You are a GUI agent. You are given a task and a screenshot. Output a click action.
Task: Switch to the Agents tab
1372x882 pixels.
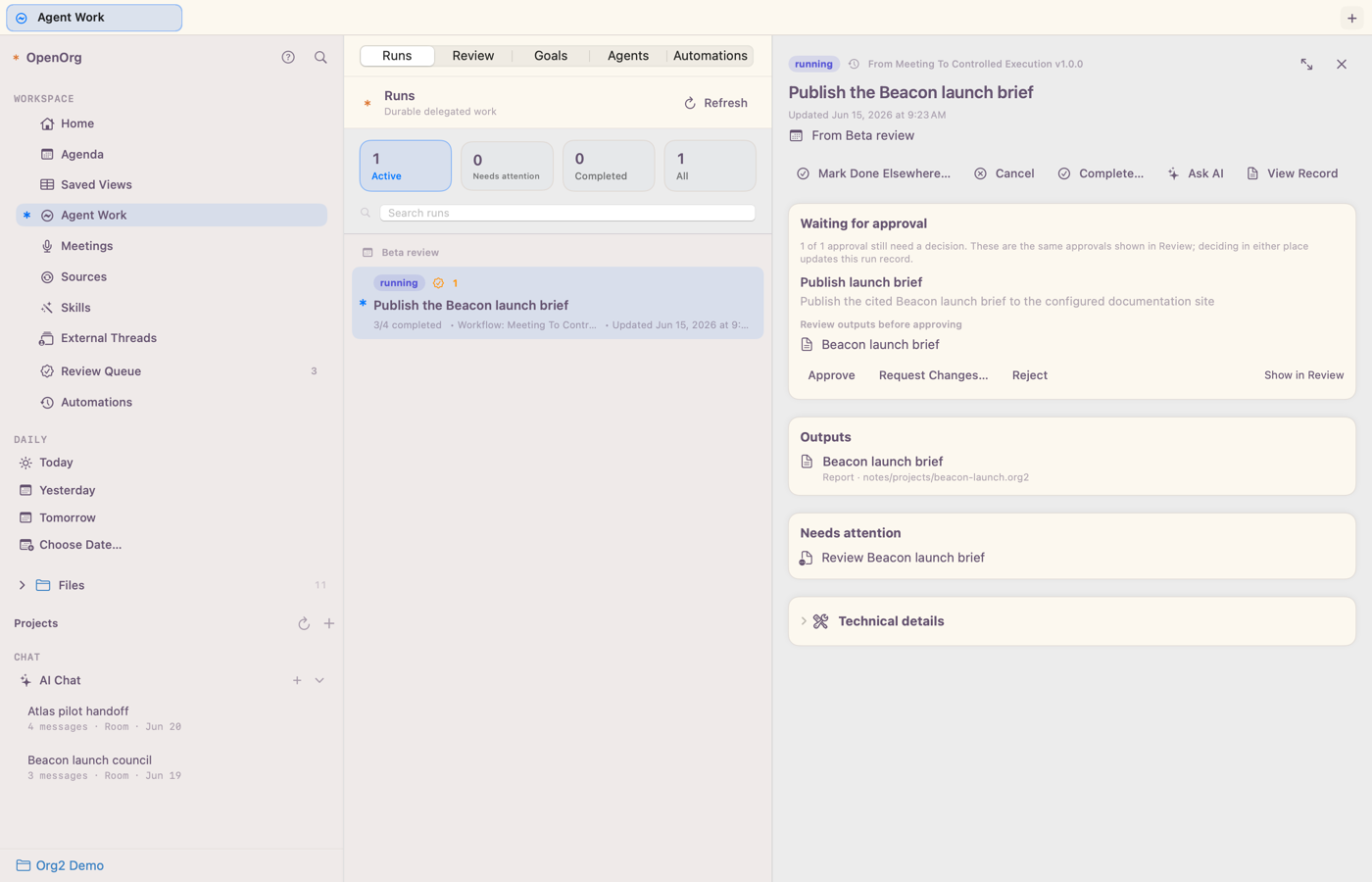(x=628, y=56)
